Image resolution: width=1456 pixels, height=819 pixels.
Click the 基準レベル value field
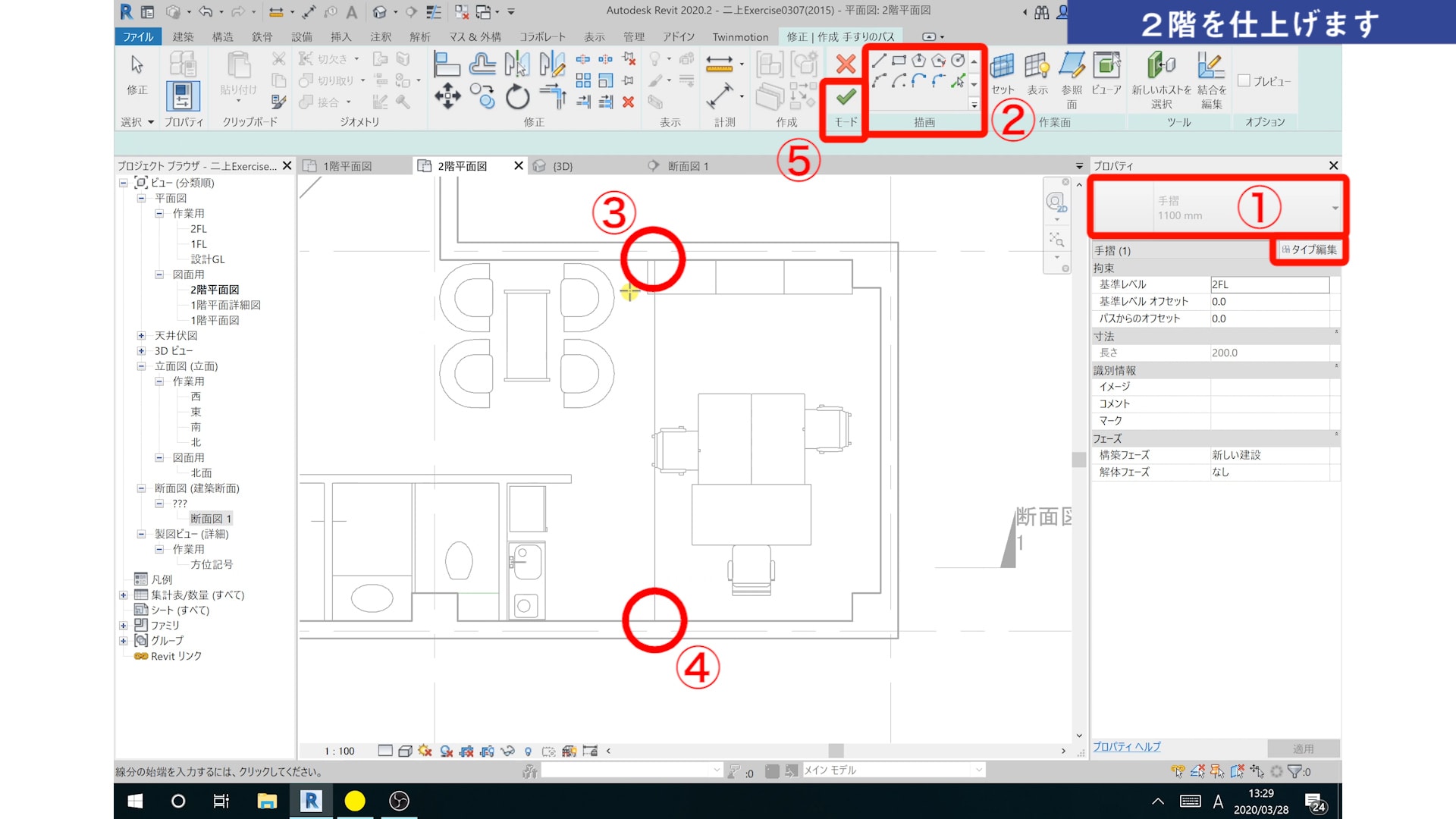(1269, 284)
